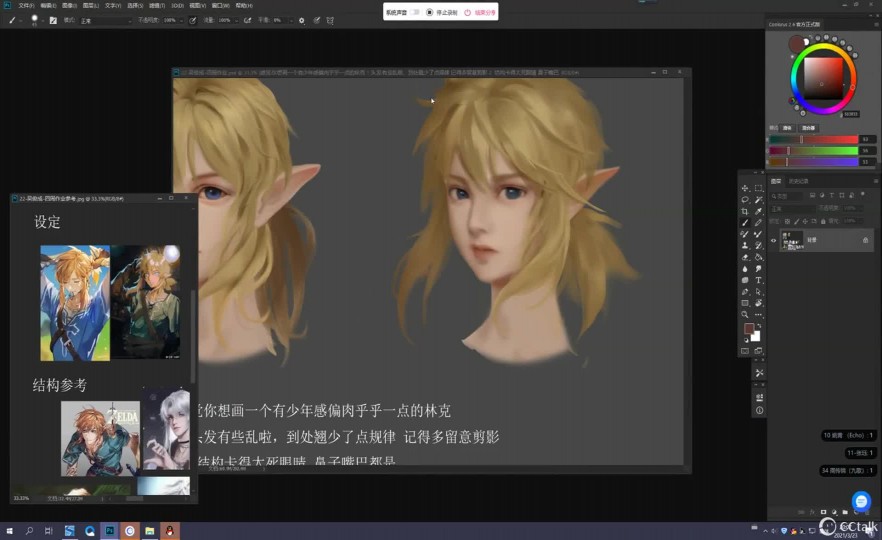Toggle layer filter switch in Layers panel
The image size is (882, 540).
pos(862,195)
